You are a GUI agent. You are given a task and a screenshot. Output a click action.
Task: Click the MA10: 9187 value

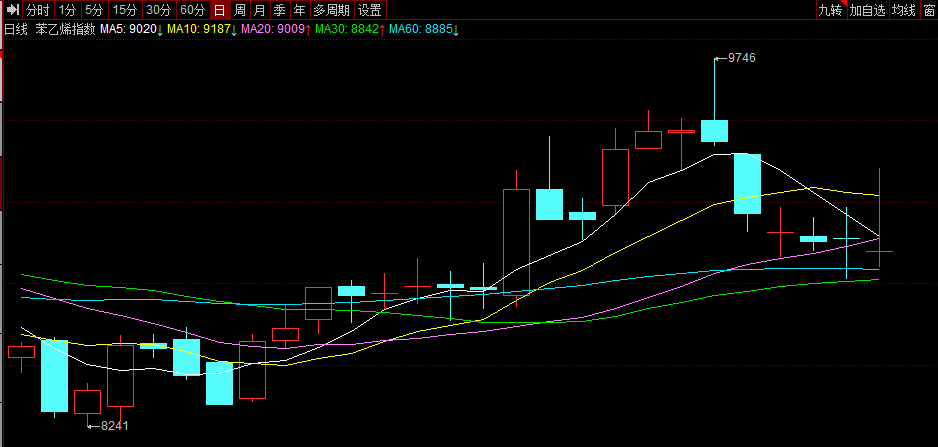click(x=199, y=29)
